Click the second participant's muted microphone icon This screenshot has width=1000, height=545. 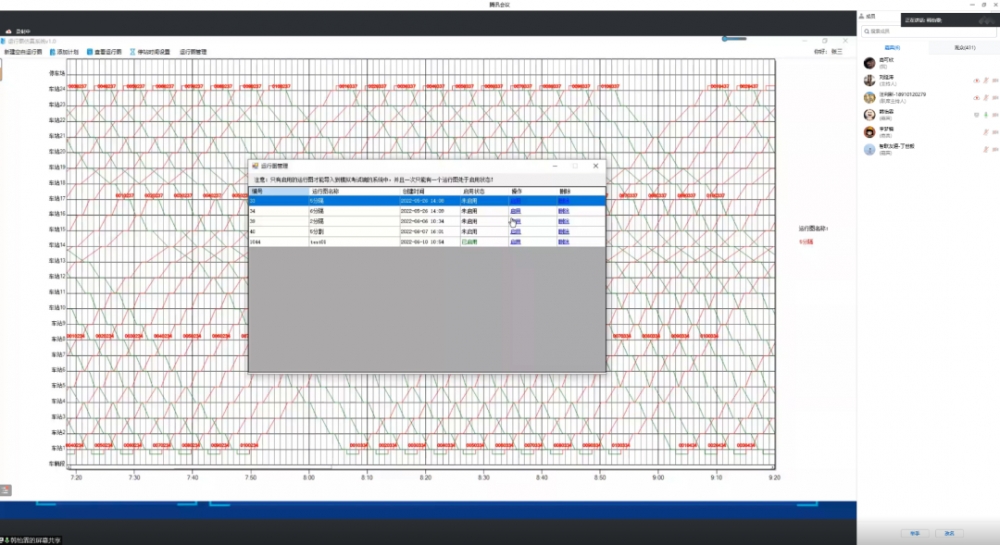(985, 81)
